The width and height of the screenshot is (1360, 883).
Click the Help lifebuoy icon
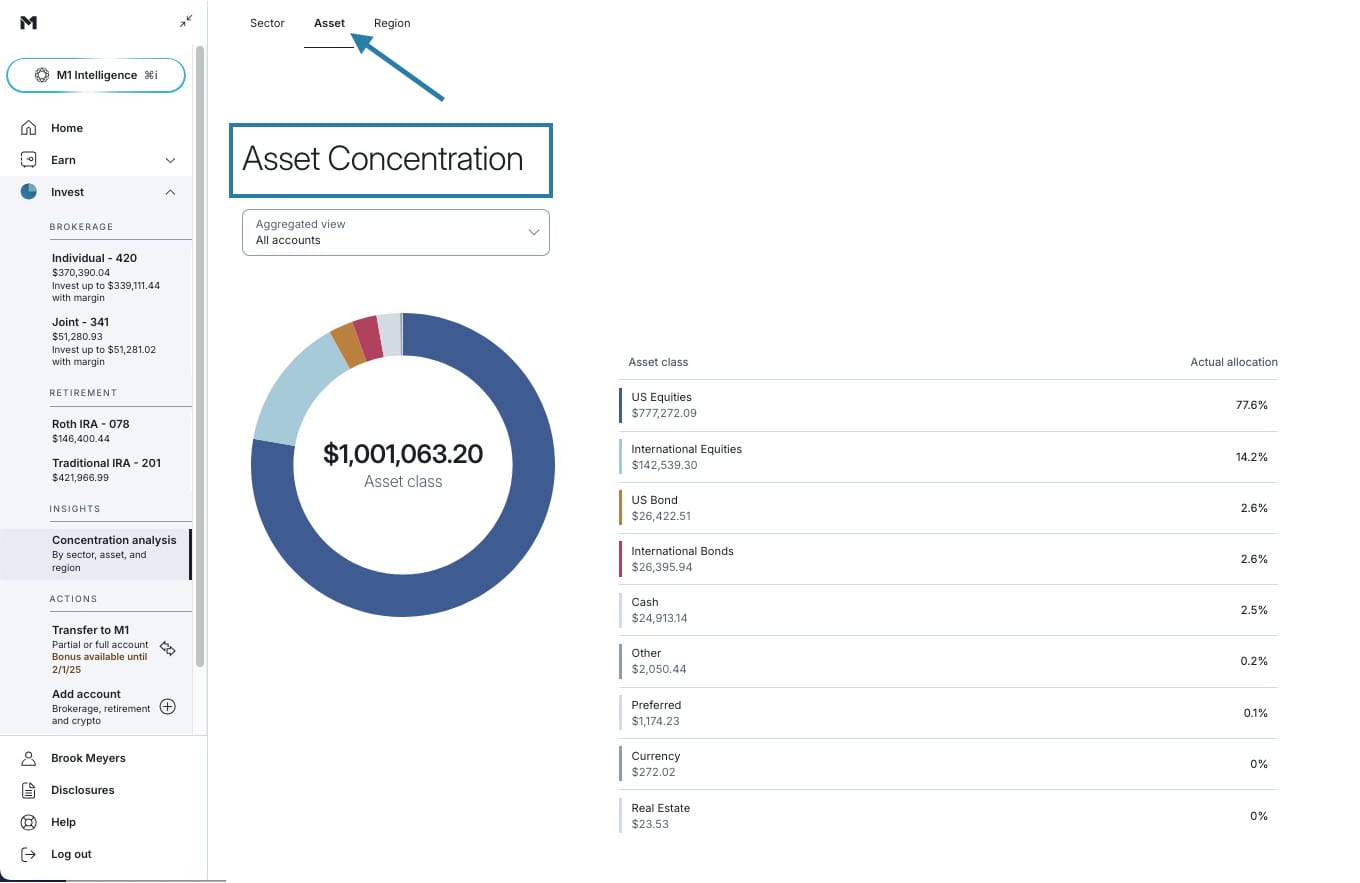[x=29, y=822]
